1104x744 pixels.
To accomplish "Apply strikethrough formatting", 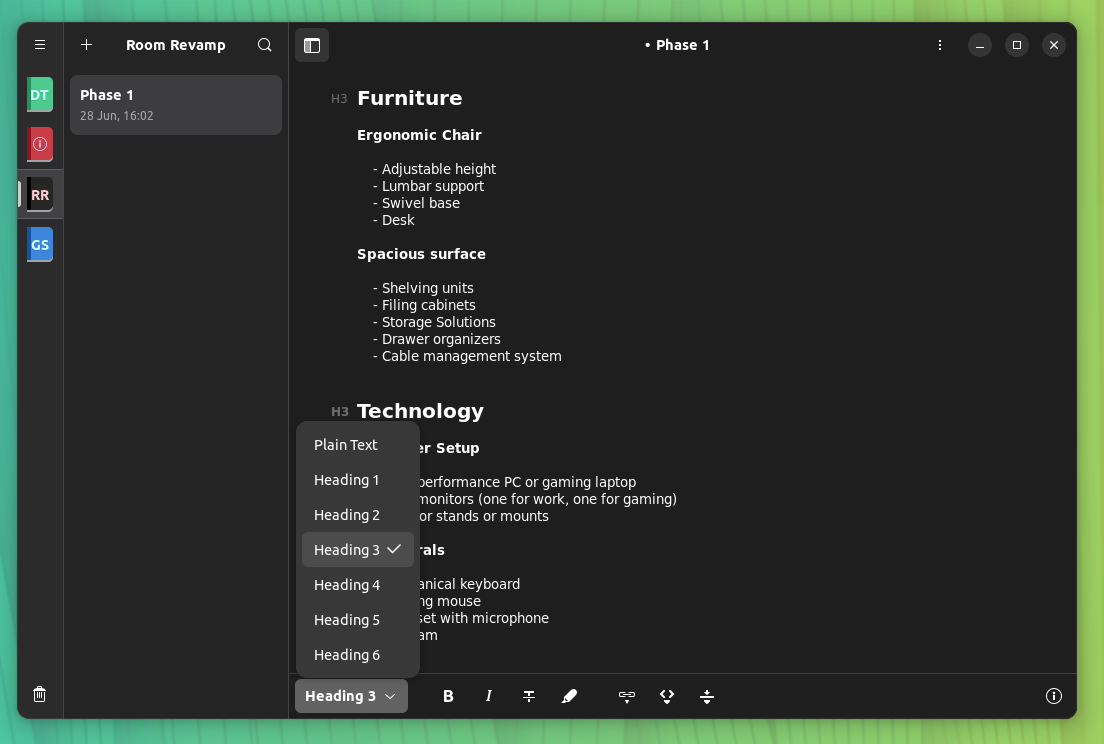I will point(529,696).
